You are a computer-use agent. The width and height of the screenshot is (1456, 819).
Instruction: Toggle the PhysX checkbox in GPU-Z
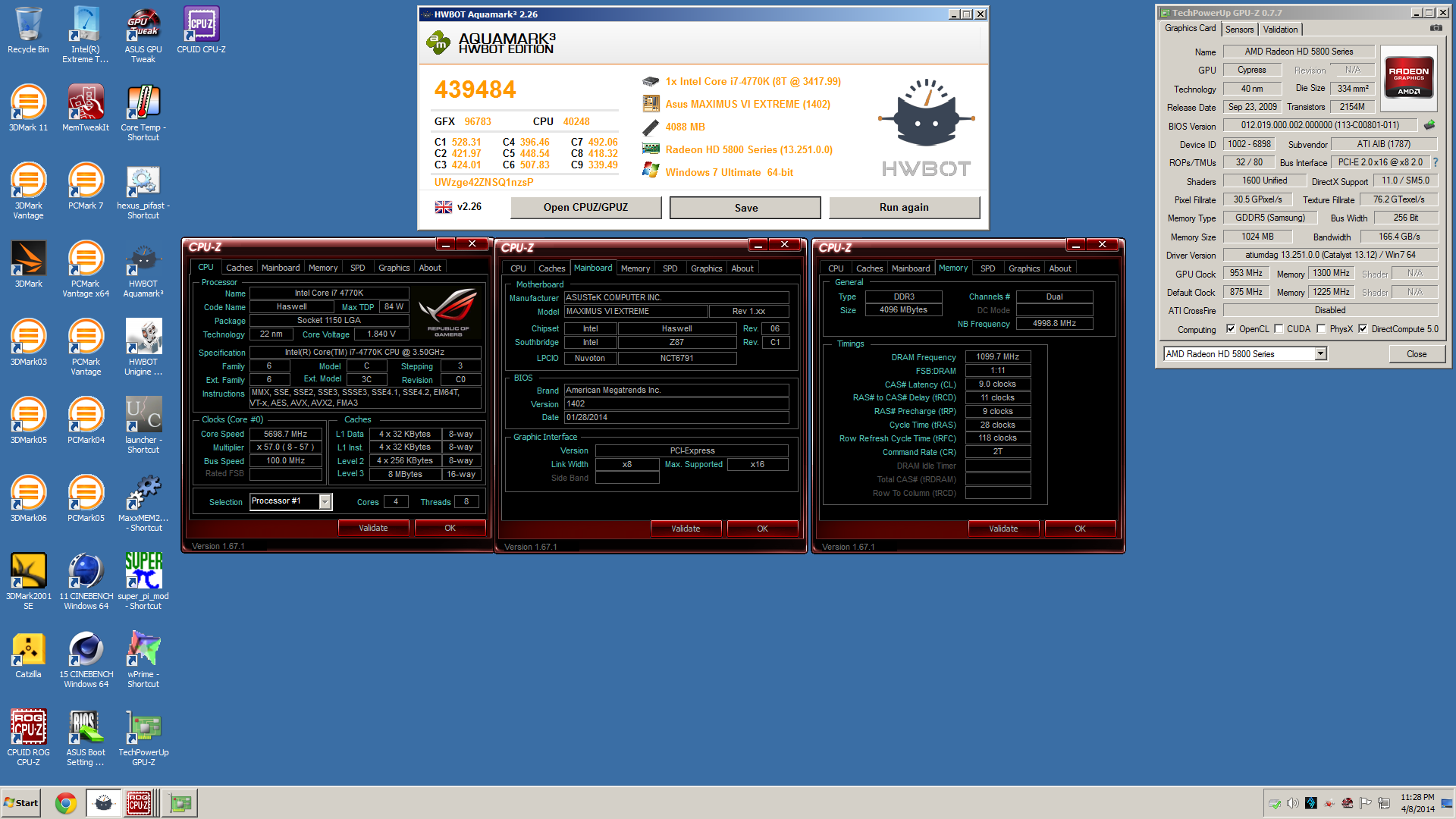point(1321,329)
